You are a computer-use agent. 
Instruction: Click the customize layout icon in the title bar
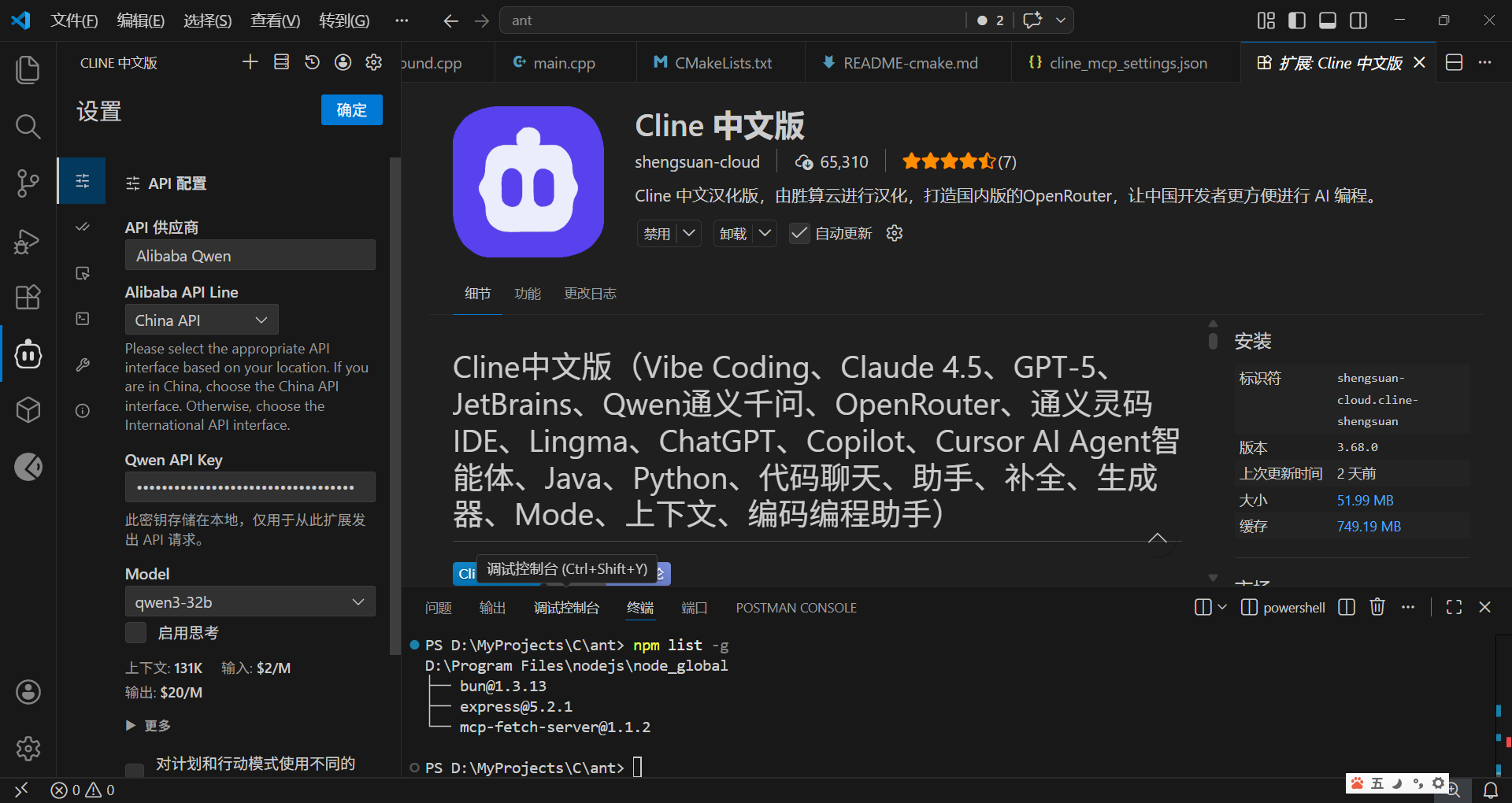point(1266,20)
